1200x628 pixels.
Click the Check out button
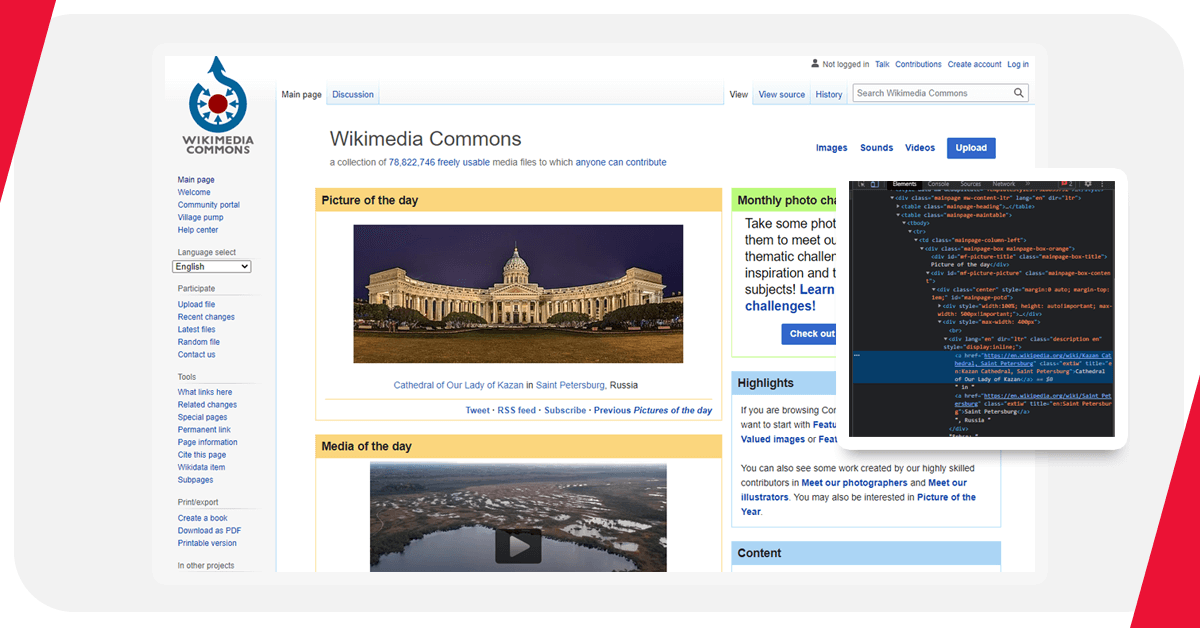click(x=811, y=334)
